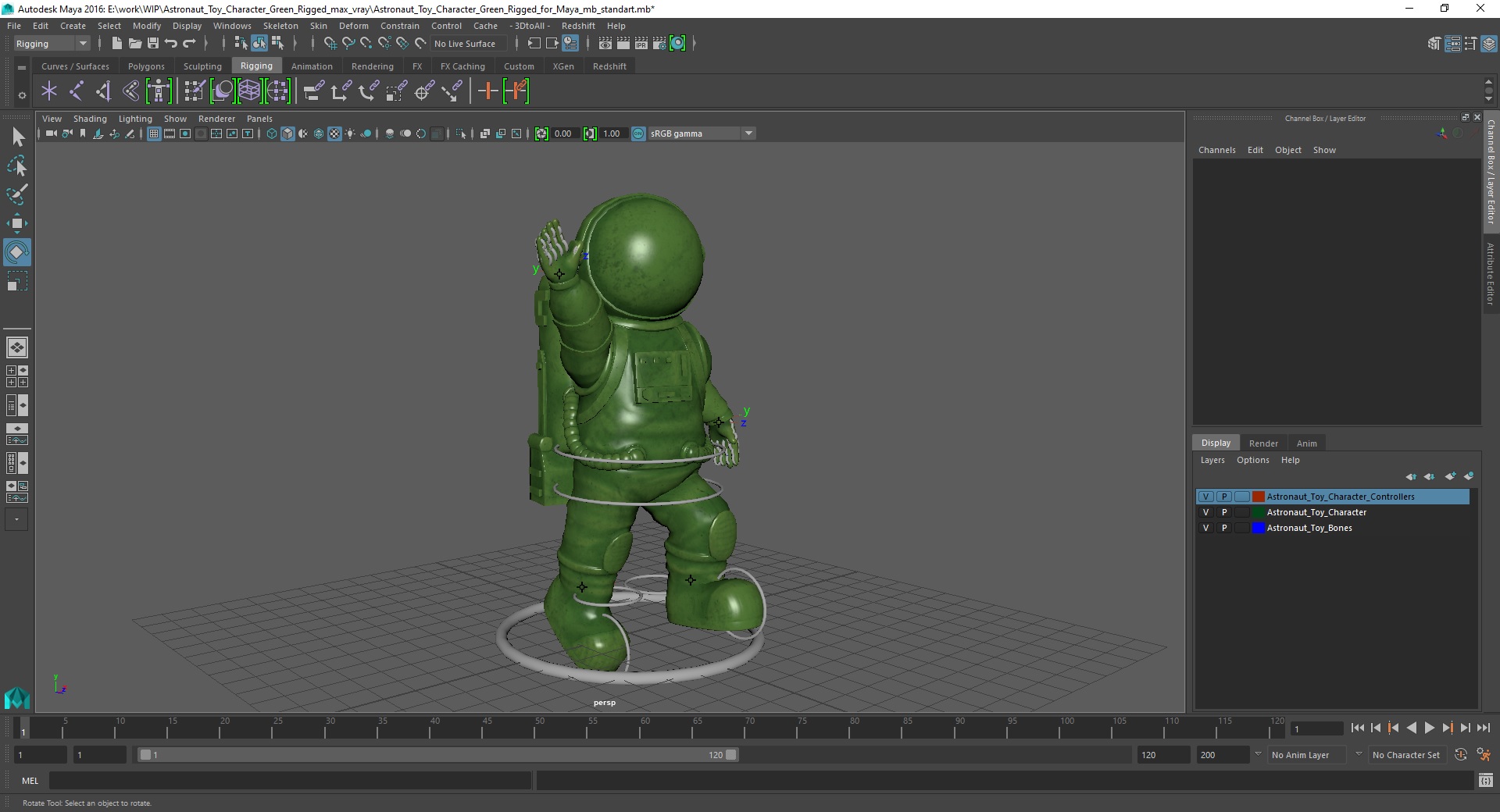Open the Script Editor icon
Viewport: 1500px width, 812px height.
[x=1485, y=780]
